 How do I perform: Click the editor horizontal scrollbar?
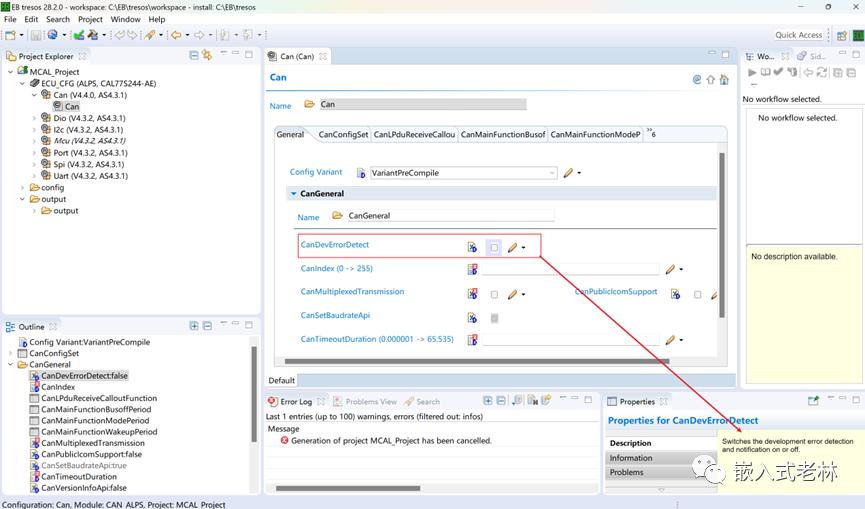pos(477,362)
